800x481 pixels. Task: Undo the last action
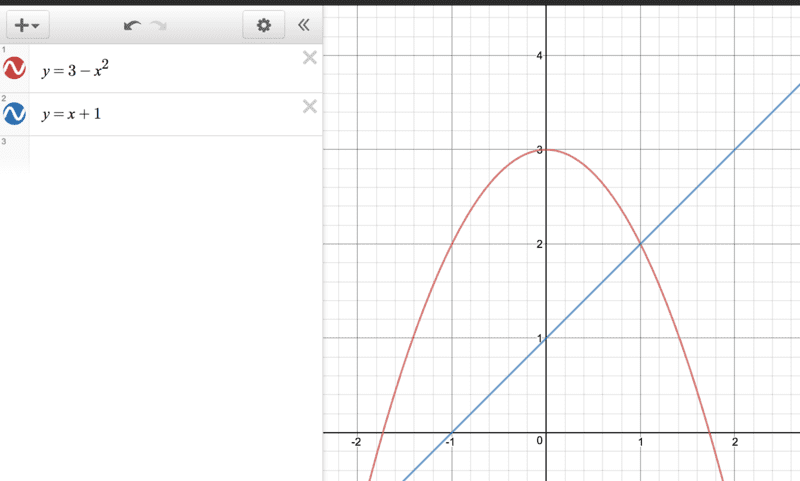pyautogui.click(x=133, y=25)
